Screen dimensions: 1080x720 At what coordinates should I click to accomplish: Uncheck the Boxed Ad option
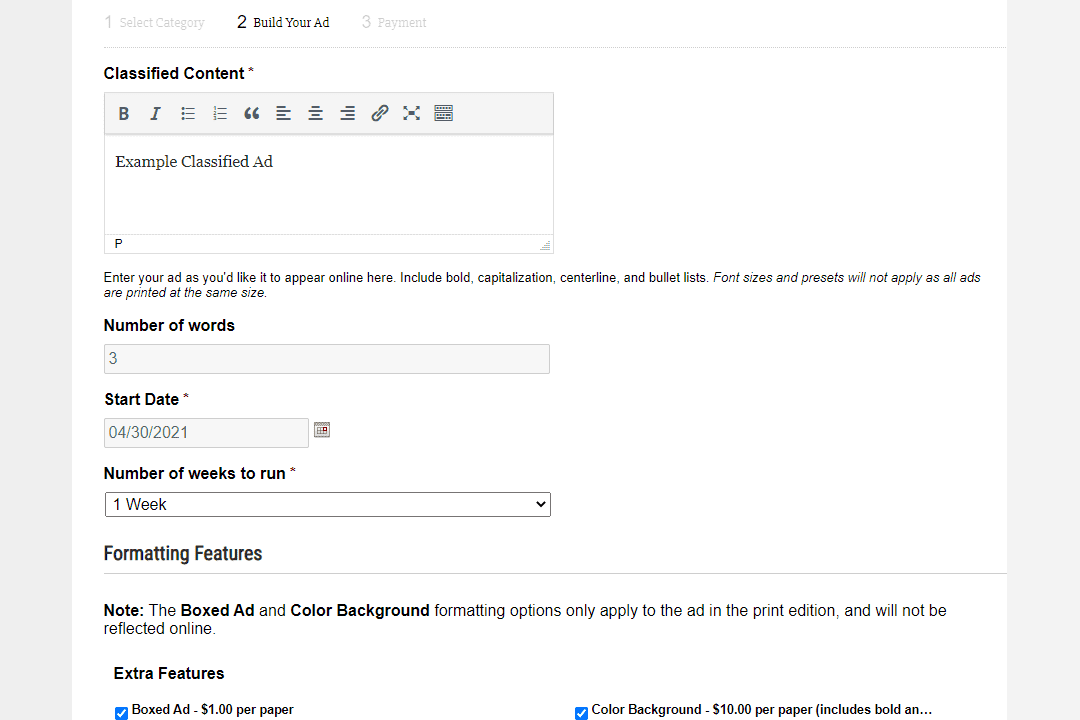pos(121,713)
